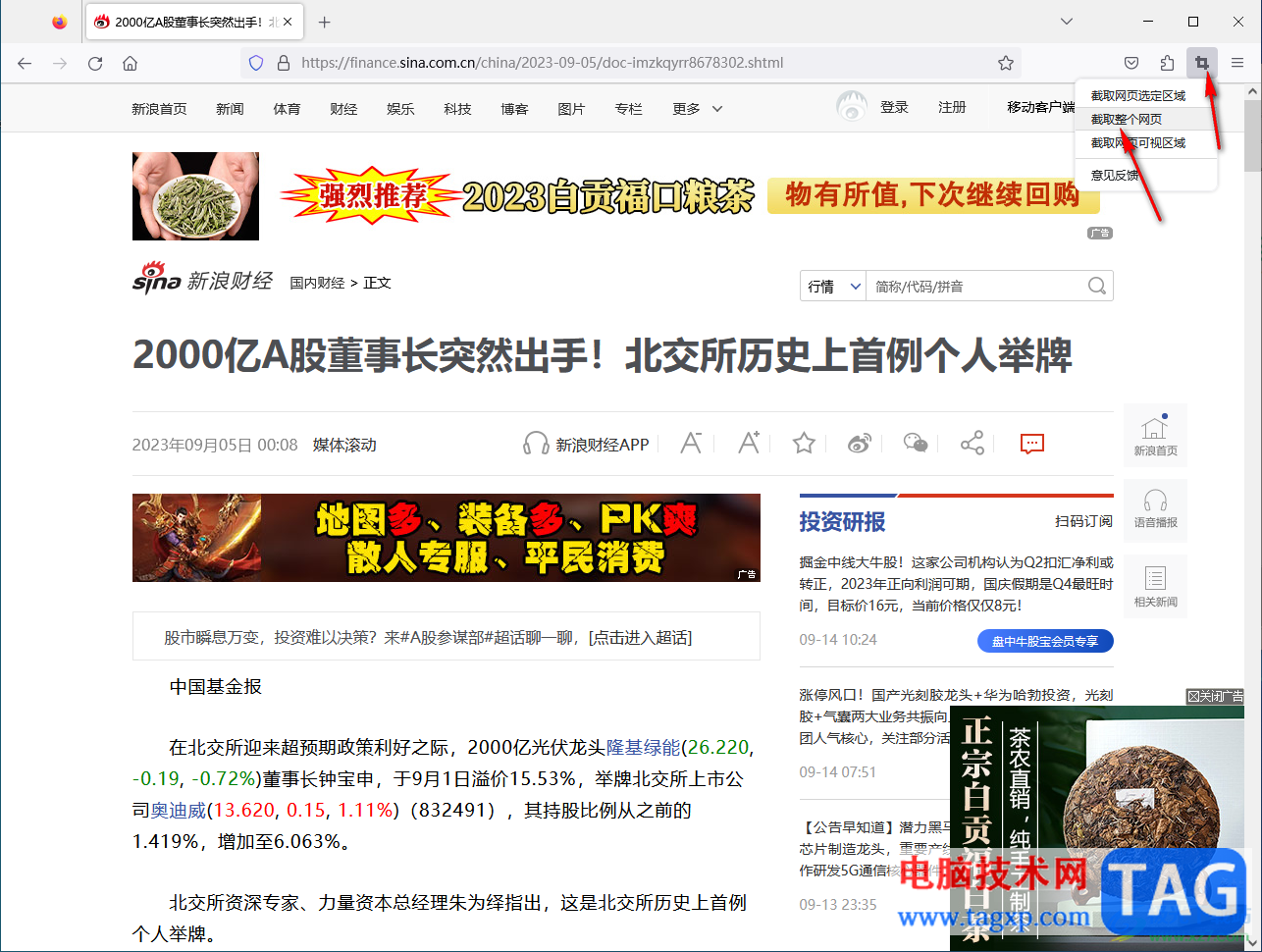This screenshot has width=1262, height=952.
Task: Open the Pocket save icon
Action: tap(1131, 63)
